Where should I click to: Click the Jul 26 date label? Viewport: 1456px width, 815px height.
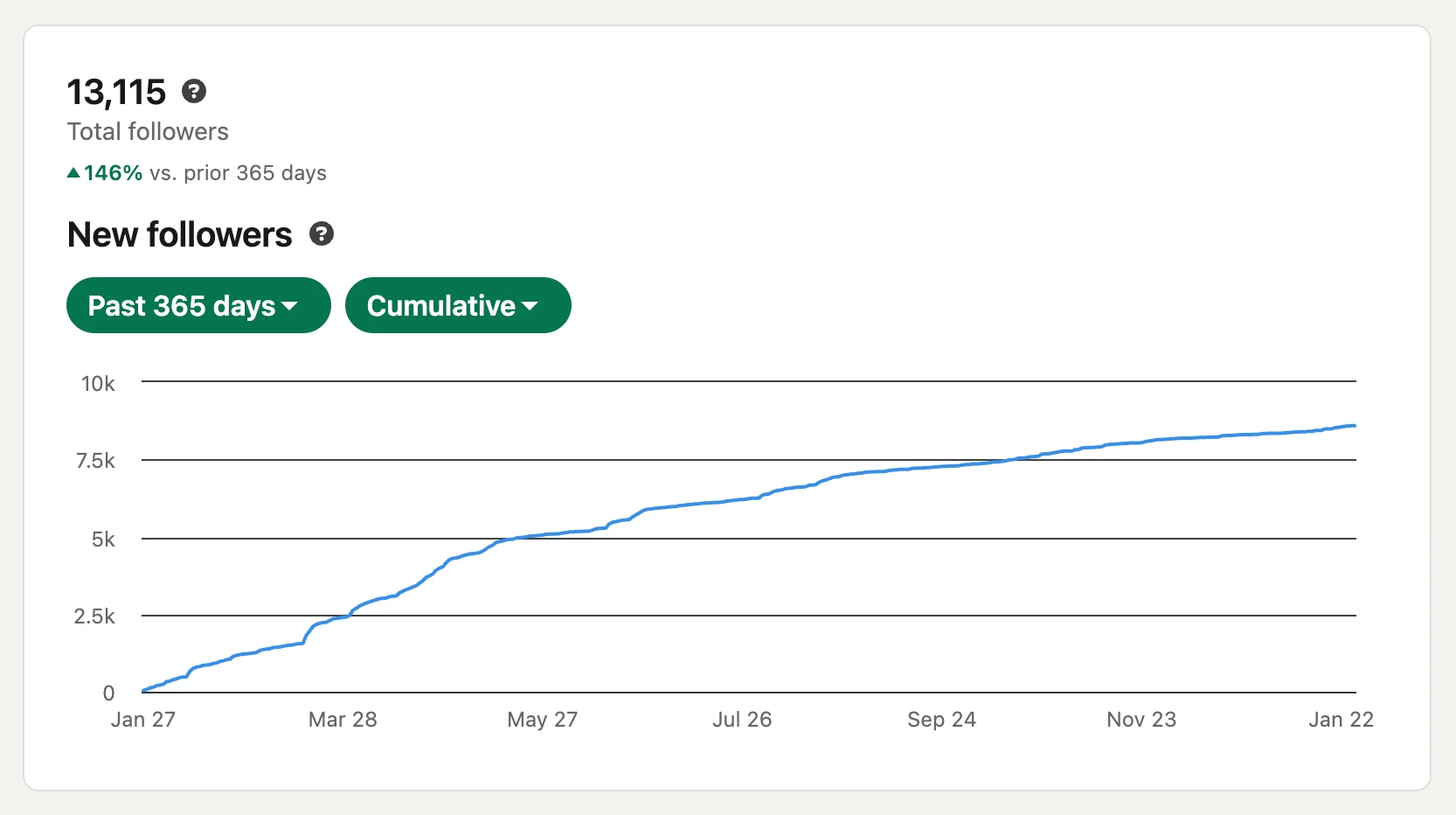(x=742, y=720)
